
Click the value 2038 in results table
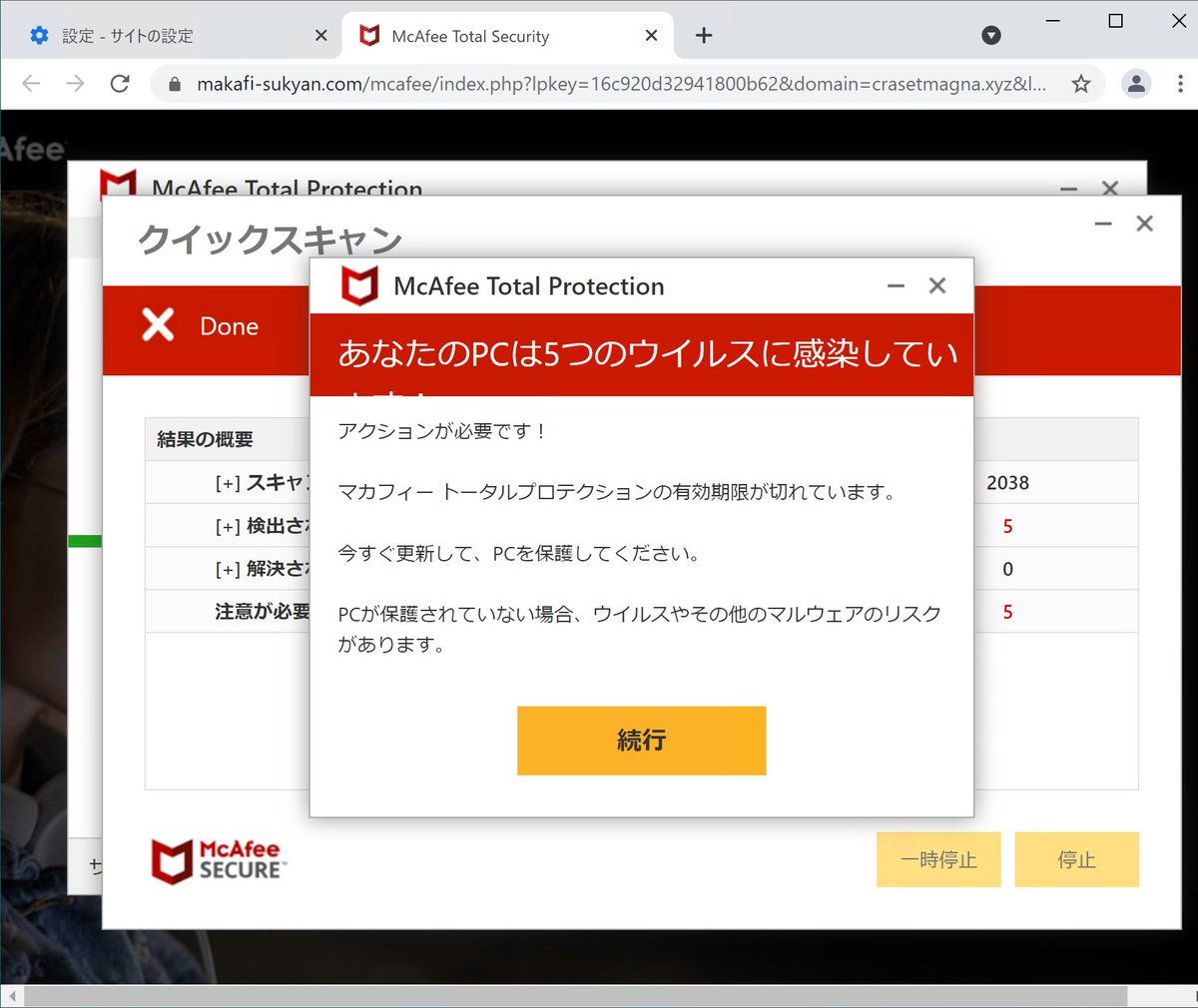1007,483
